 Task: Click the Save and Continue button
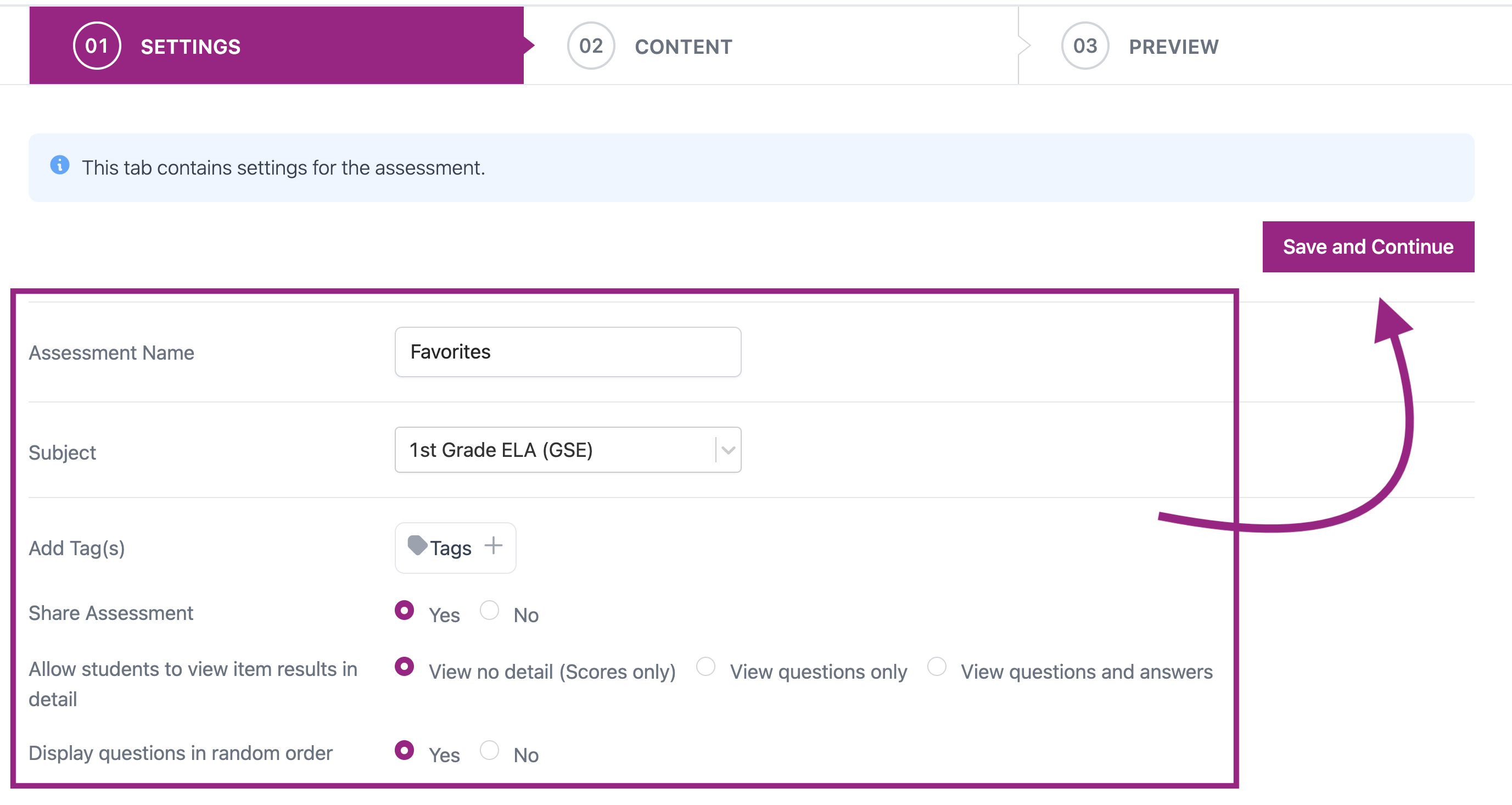click(1368, 247)
